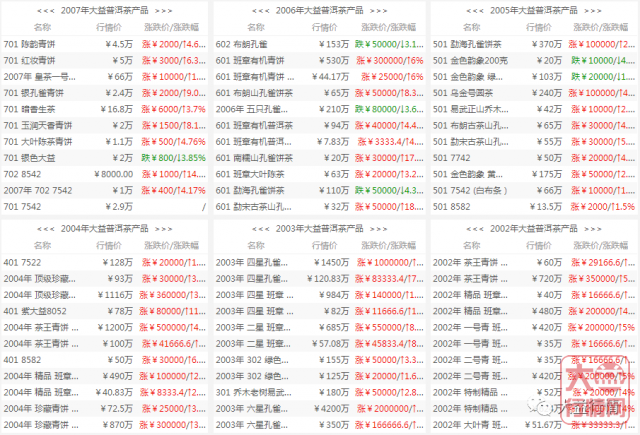Select the row '401 8582'
This screenshot has height=435, width=640.
pos(104,360)
